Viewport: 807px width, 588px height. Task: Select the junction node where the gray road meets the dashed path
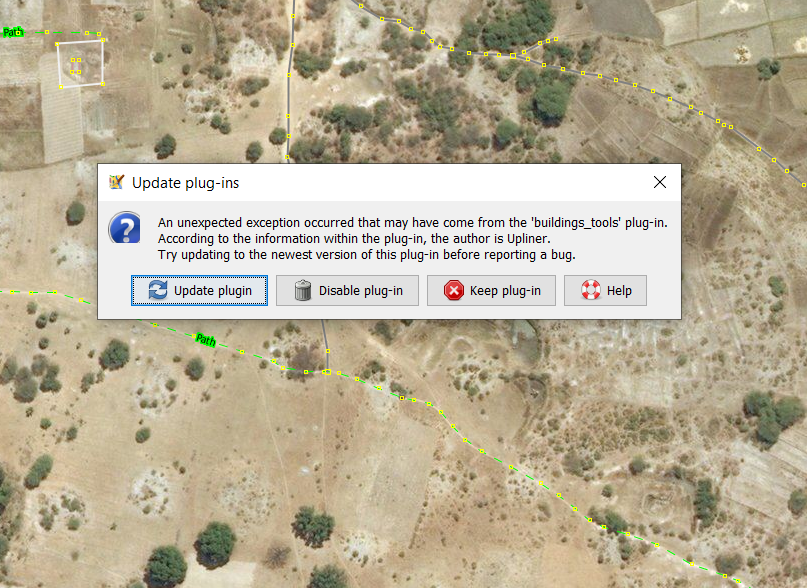coord(327,372)
